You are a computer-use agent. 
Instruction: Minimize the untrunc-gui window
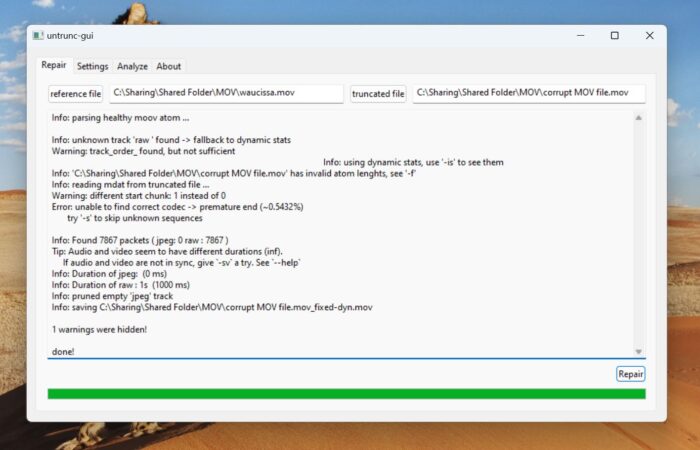(578, 36)
